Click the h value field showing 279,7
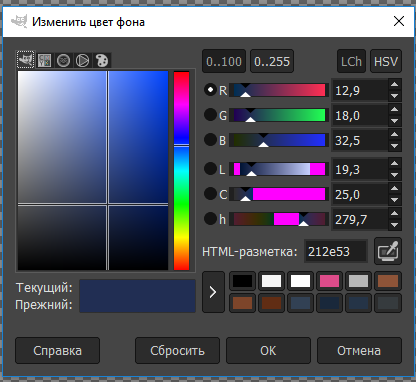The width and height of the screenshot is (416, 382). (x=360, y=219)
